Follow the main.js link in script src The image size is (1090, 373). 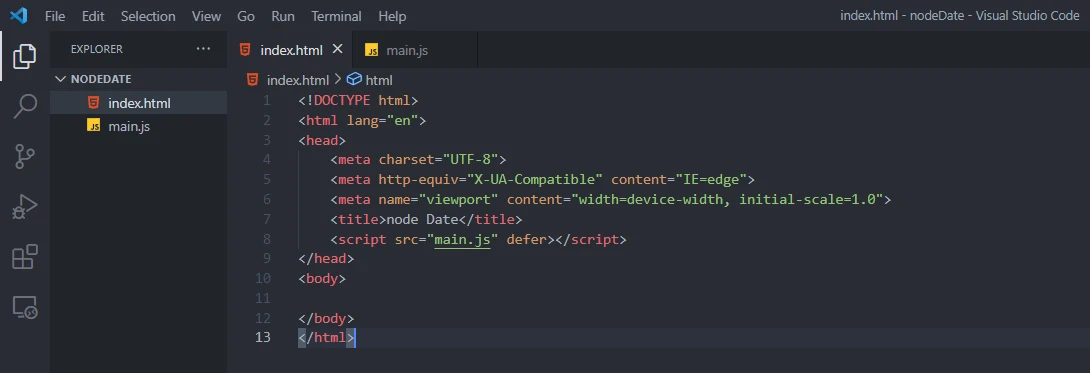(462, 240)
